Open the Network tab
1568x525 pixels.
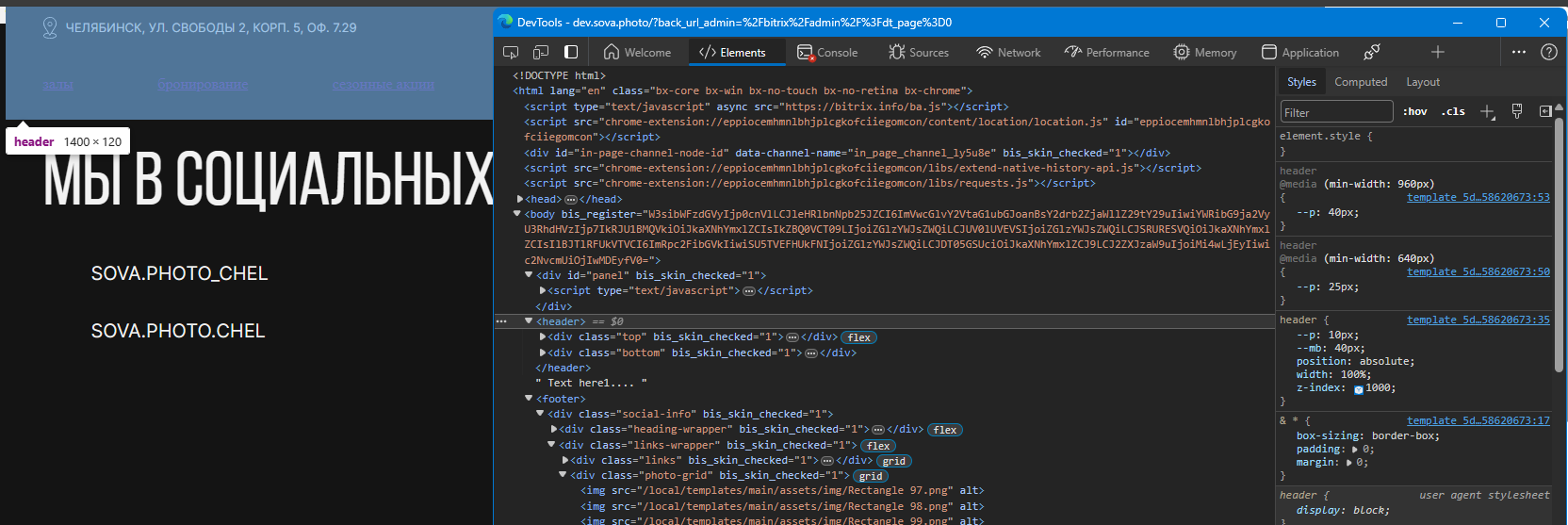point(1008,53)
